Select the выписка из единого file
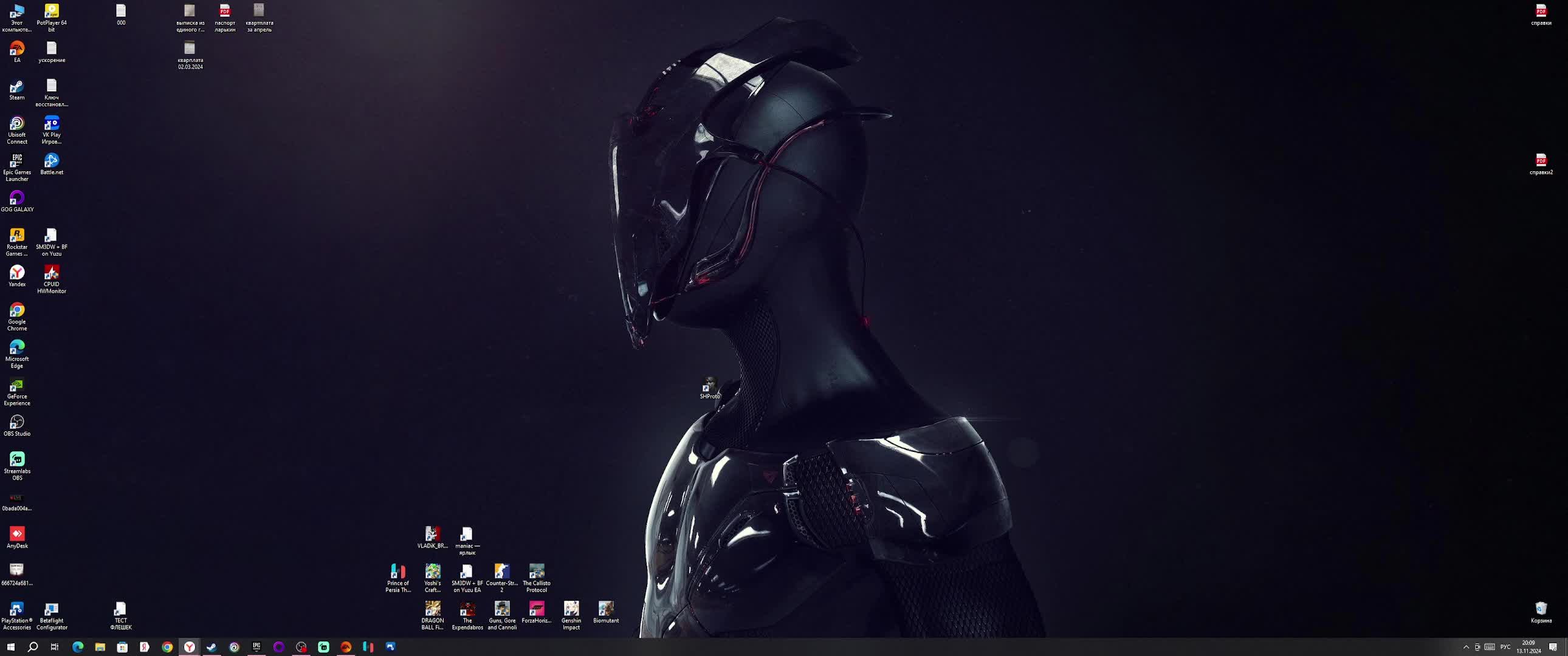Screen dimensions: 1568x656 190,18
